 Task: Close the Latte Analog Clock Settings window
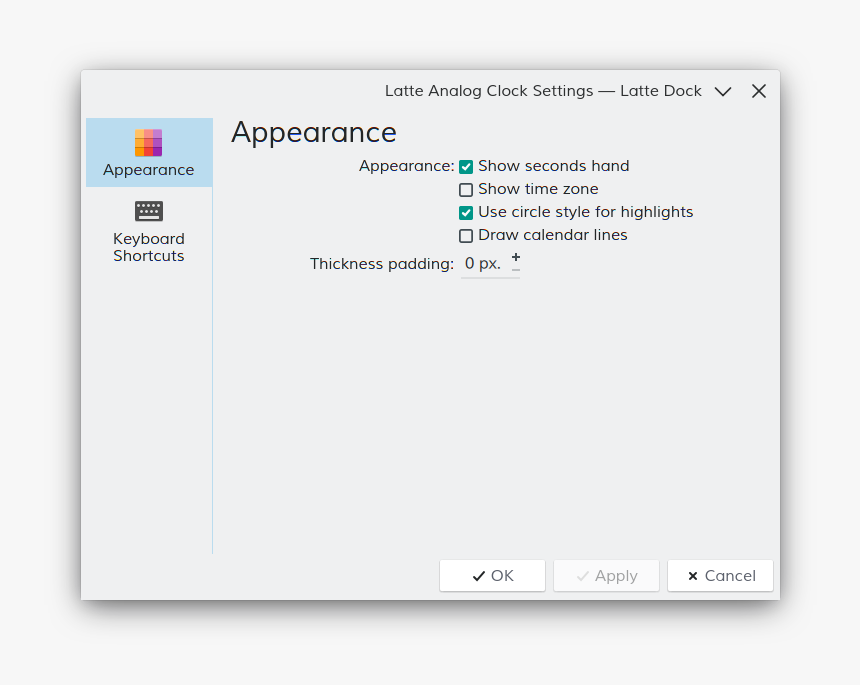coord(759,91)
